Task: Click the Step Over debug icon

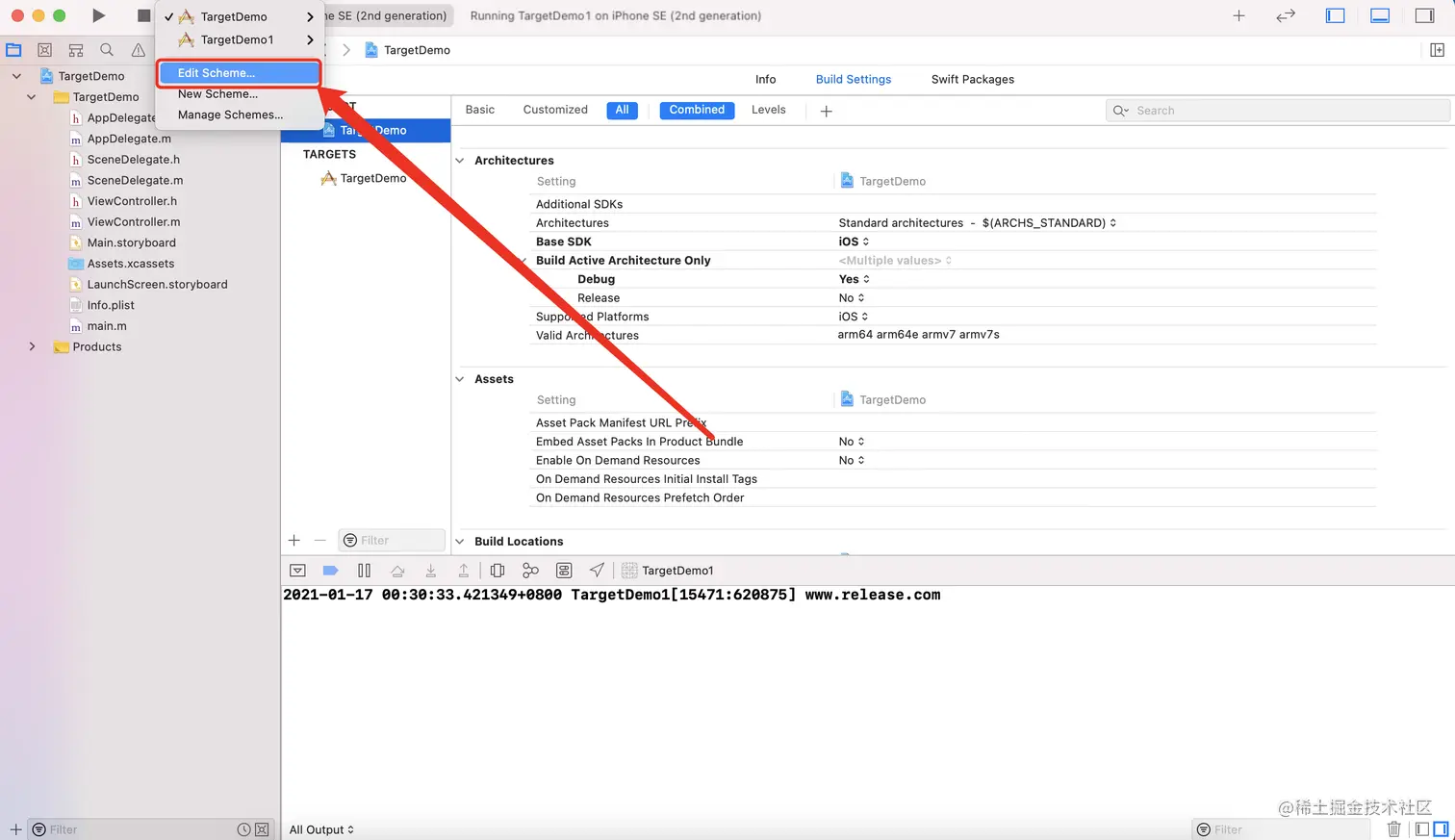Action: (x=397, y=571)
